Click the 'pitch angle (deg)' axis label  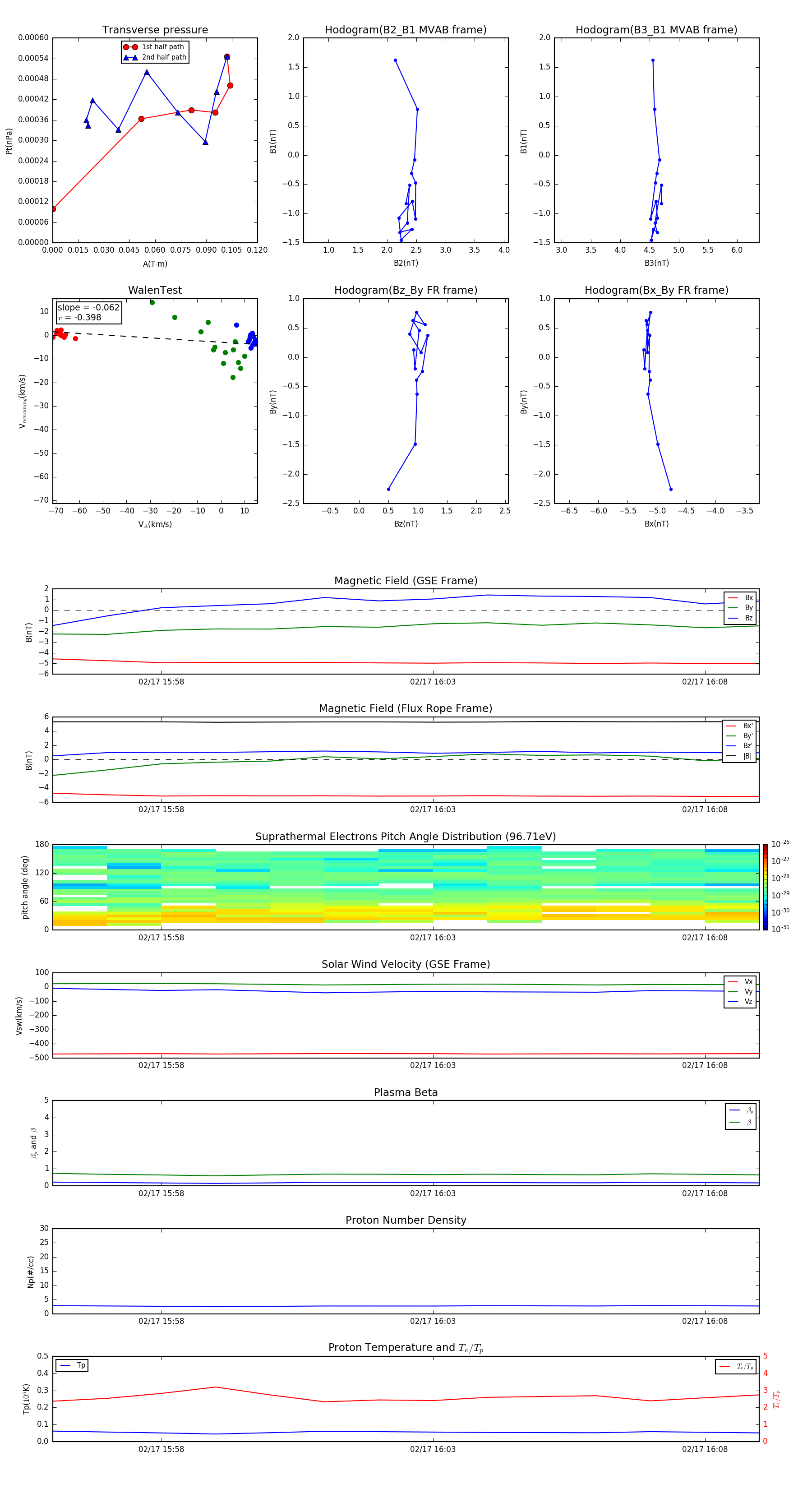point(25,887)
